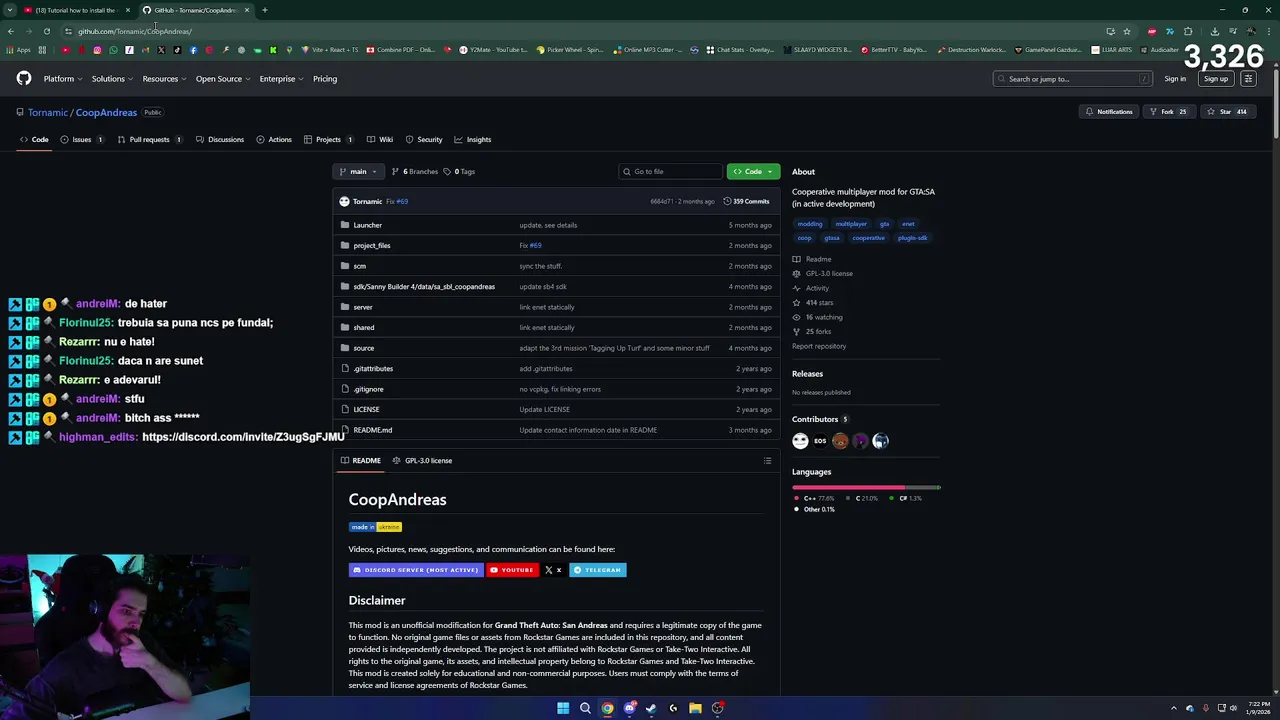Open the main branch selector dropdown
Image resolution: width=1280 pixels, height=720 pixels.
(x=357, y=172)
